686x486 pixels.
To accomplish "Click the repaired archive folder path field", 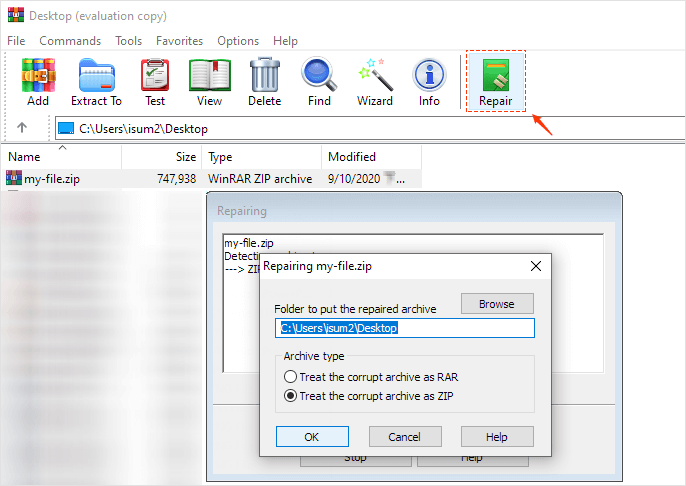I will (405, 328).
